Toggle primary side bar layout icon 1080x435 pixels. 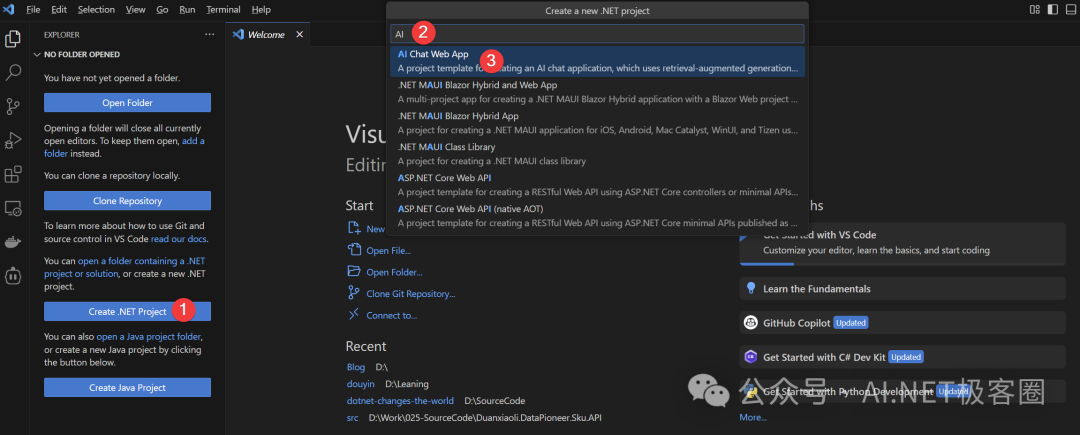[x=1052, y=10]
